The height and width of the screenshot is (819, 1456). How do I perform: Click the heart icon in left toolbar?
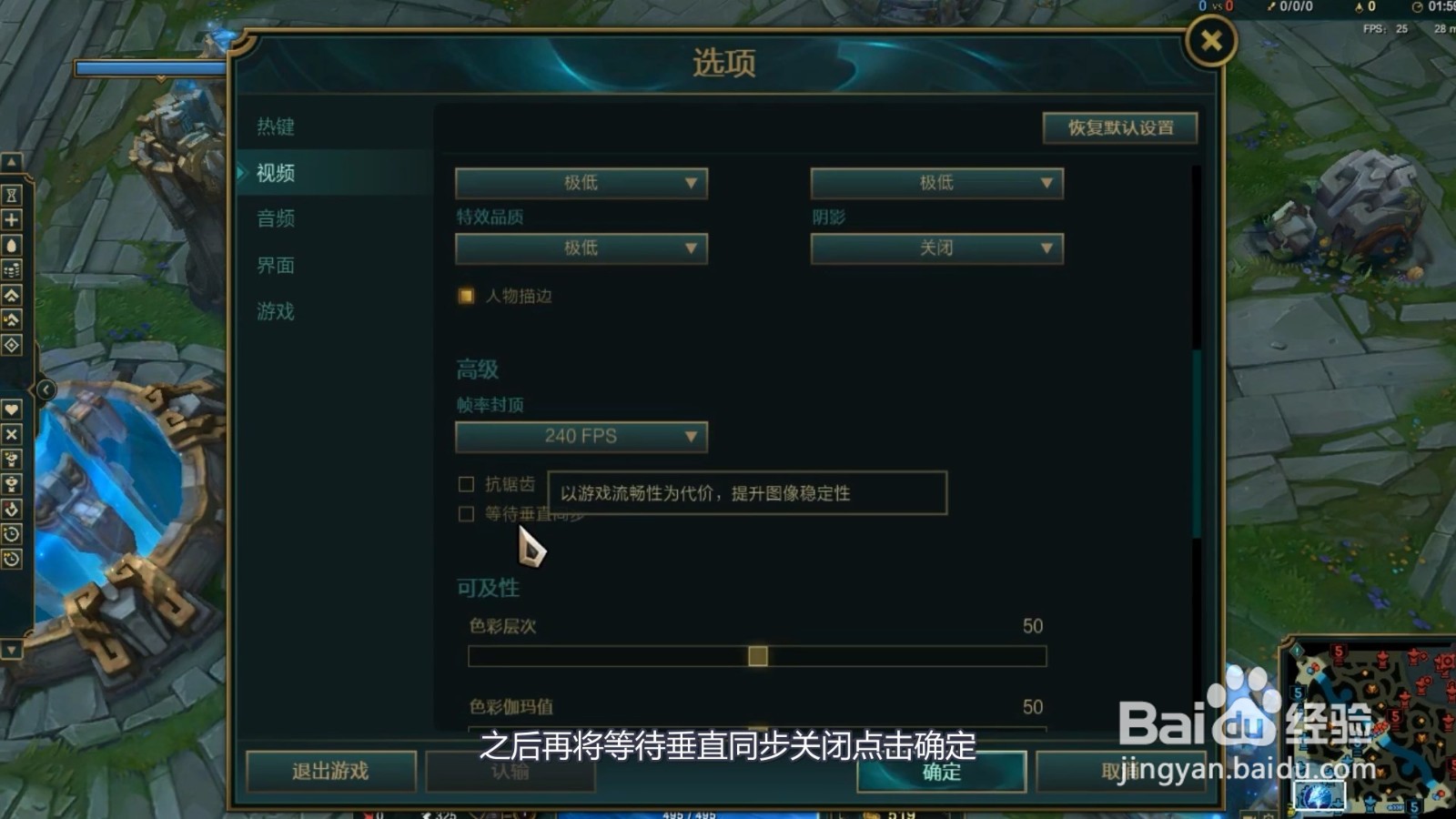click(x=11, y=409)
